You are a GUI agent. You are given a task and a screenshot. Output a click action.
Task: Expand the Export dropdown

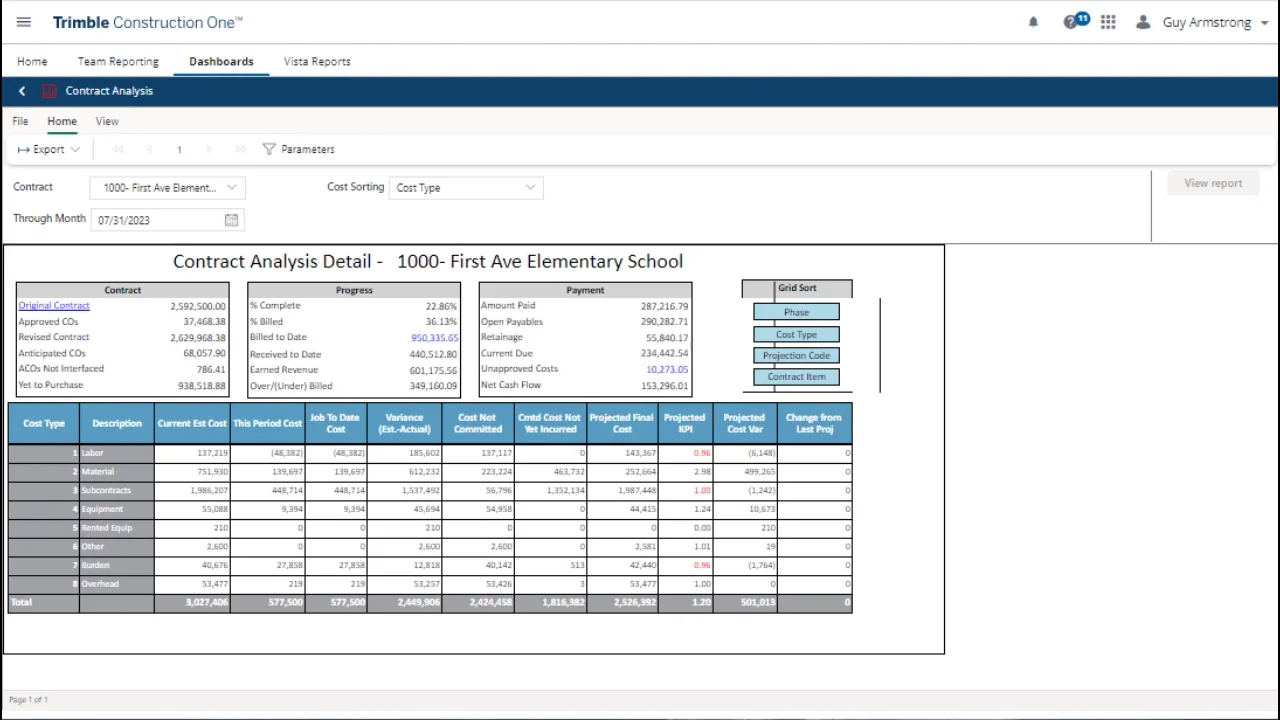pos(49,149)
